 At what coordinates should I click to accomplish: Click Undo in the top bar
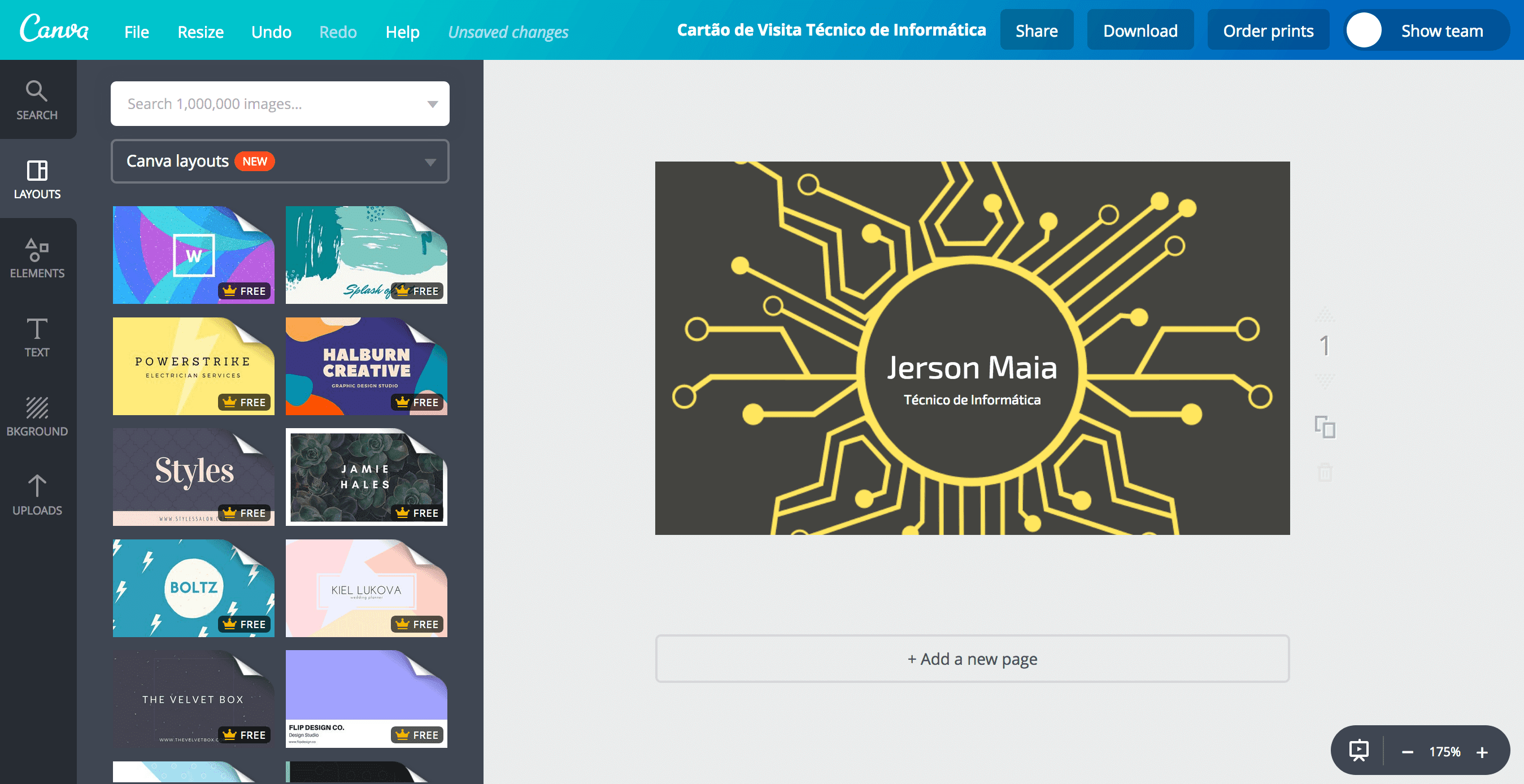272,32
